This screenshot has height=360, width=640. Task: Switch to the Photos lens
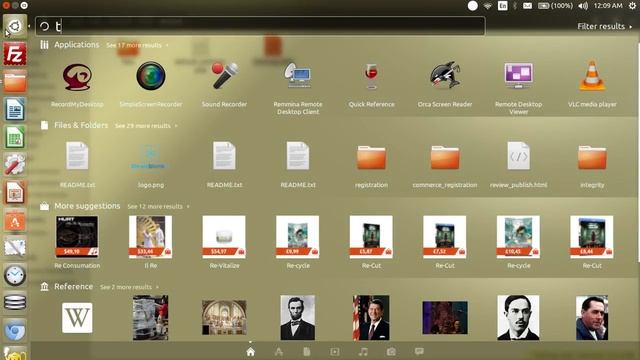pos(391,351)
